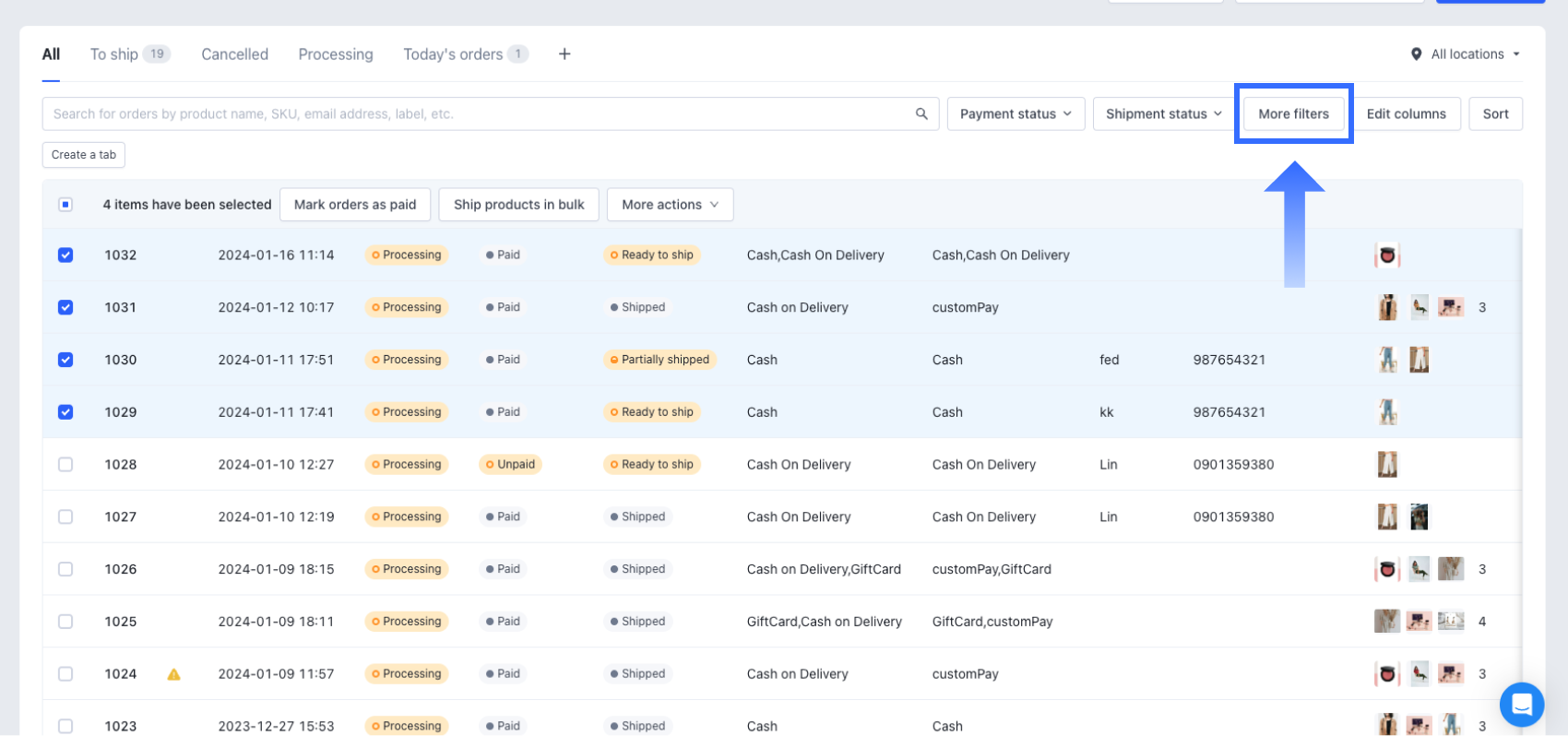1568x736 pixels.
Task: Click the search magnifier icon
Action: [921, 113]
